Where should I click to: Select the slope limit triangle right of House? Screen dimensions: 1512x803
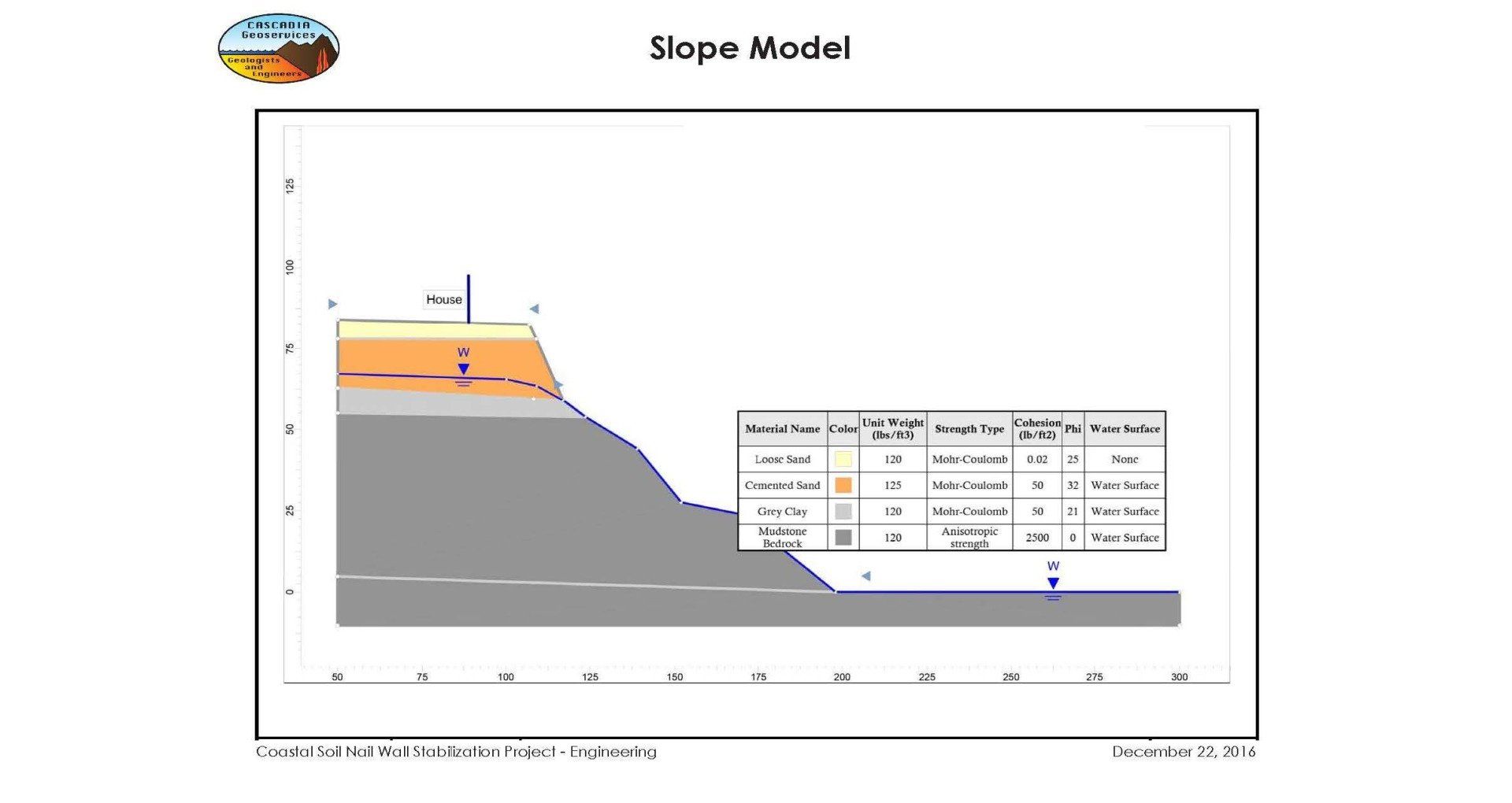coord(534,309)
